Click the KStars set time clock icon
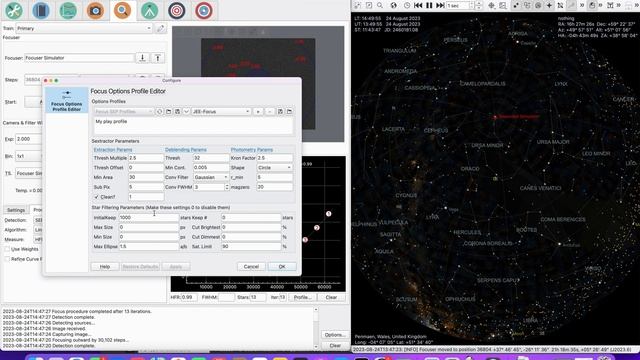 [x=407, y=5]
